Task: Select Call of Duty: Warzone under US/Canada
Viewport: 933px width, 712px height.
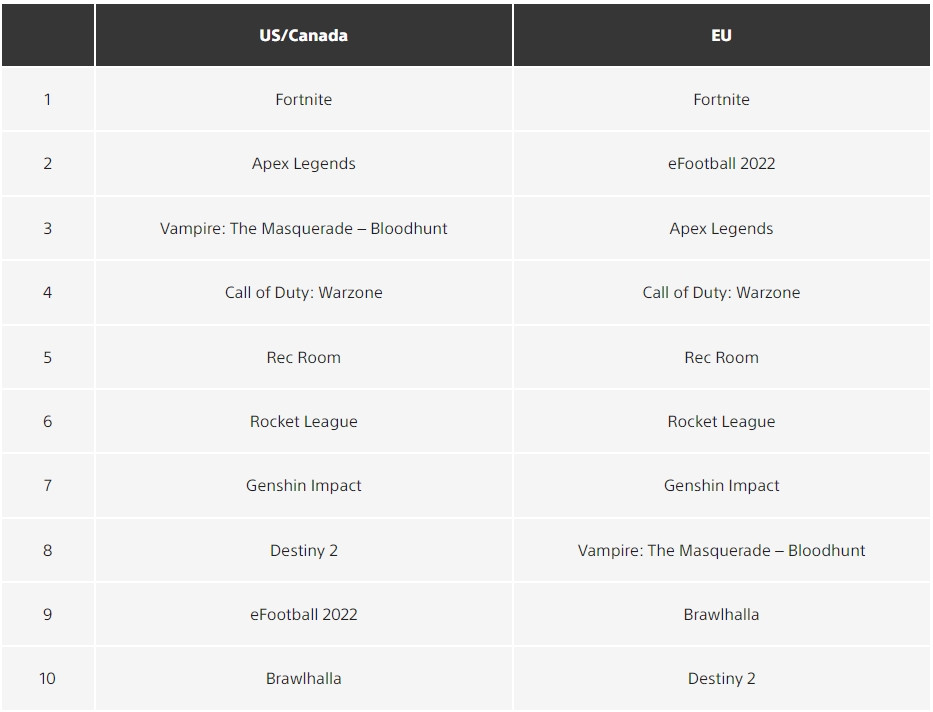Action: (x=303, y=293)
